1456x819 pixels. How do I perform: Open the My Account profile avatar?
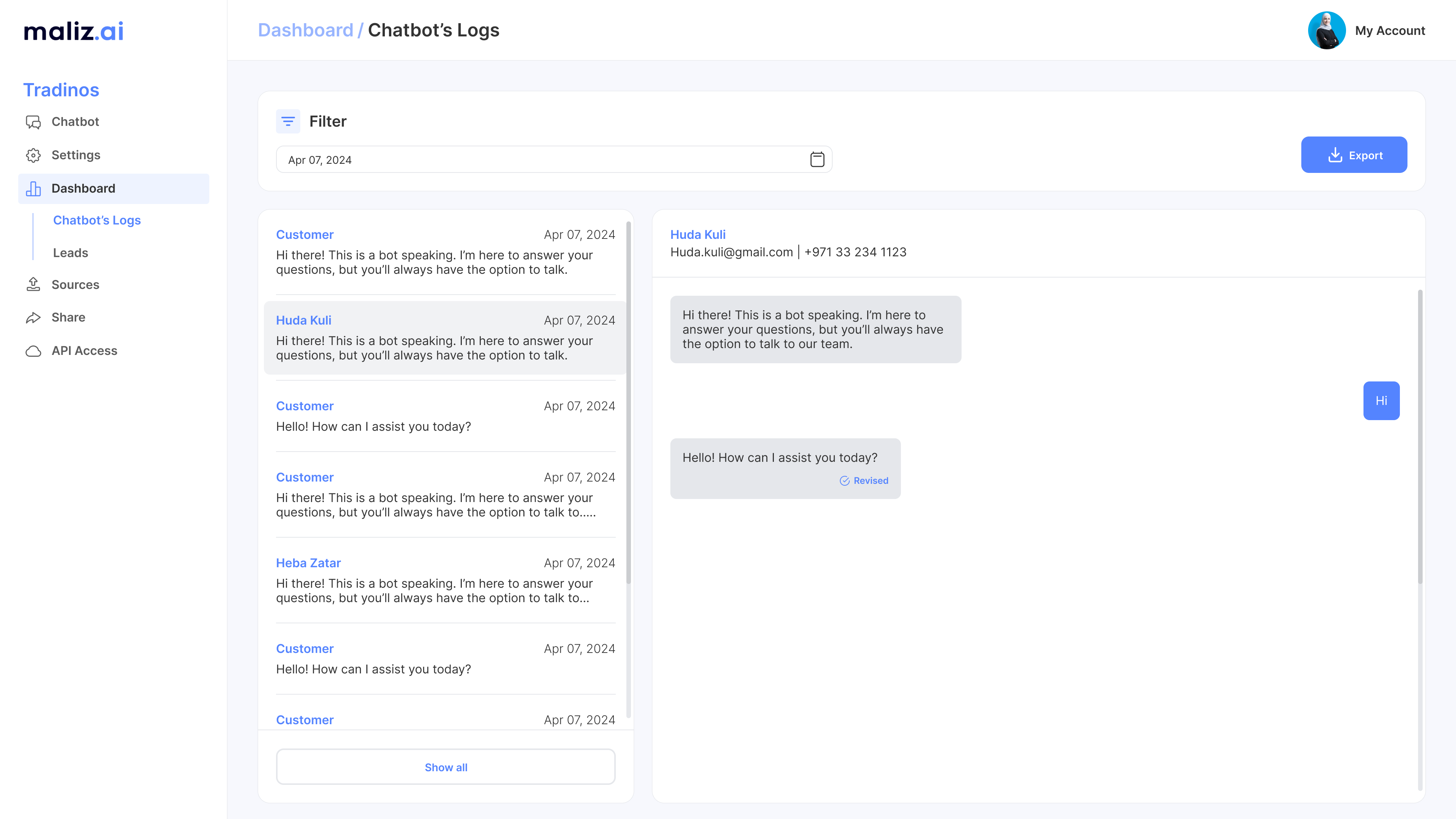coord(1326,30)
